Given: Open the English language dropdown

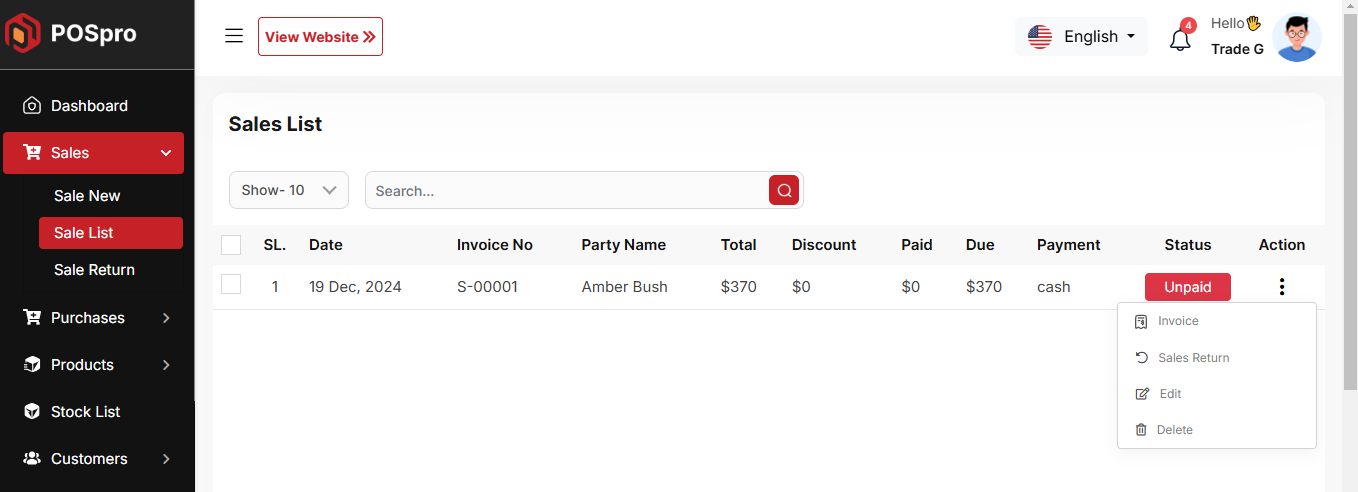Looking at the screenshot, I should (x=1081, y=37).
